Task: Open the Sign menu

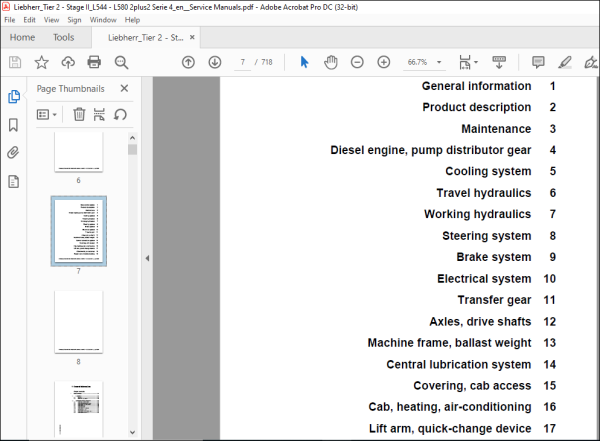Action: click(x=74, y=20)
